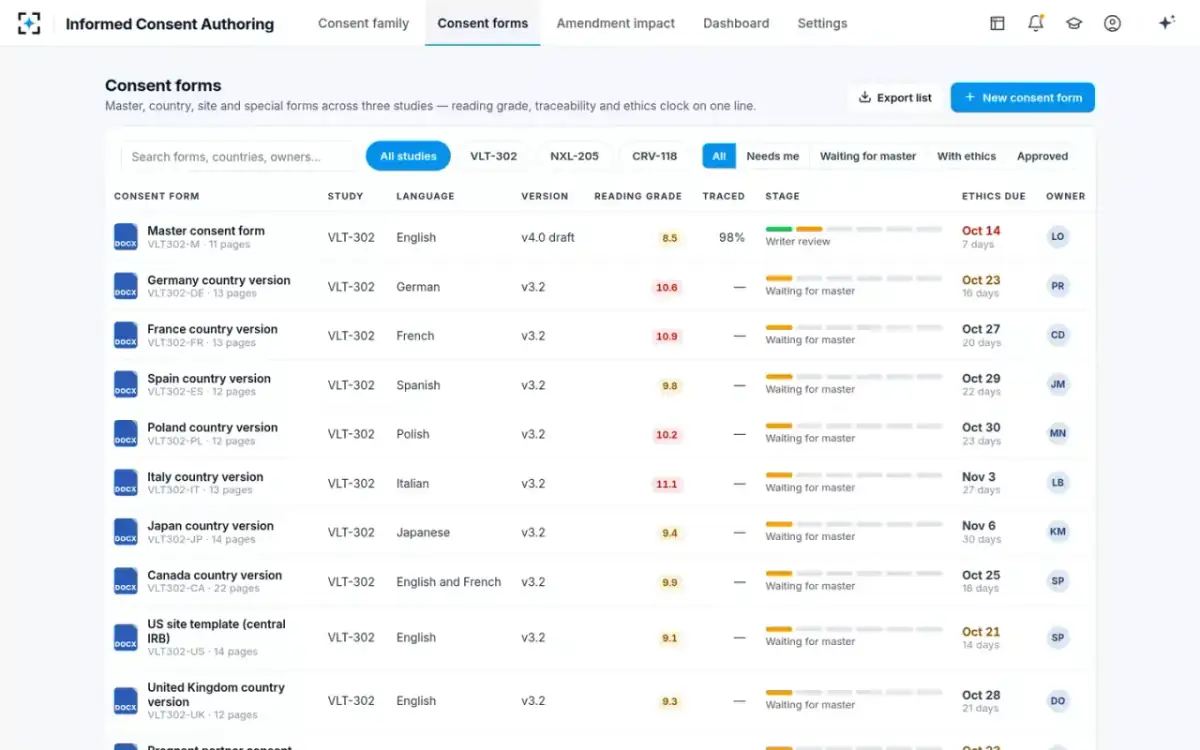The height and width of the screenshot is (750, 1200).
Task: Click the DOCX icon for Italy country version
Action: (125, 483)
